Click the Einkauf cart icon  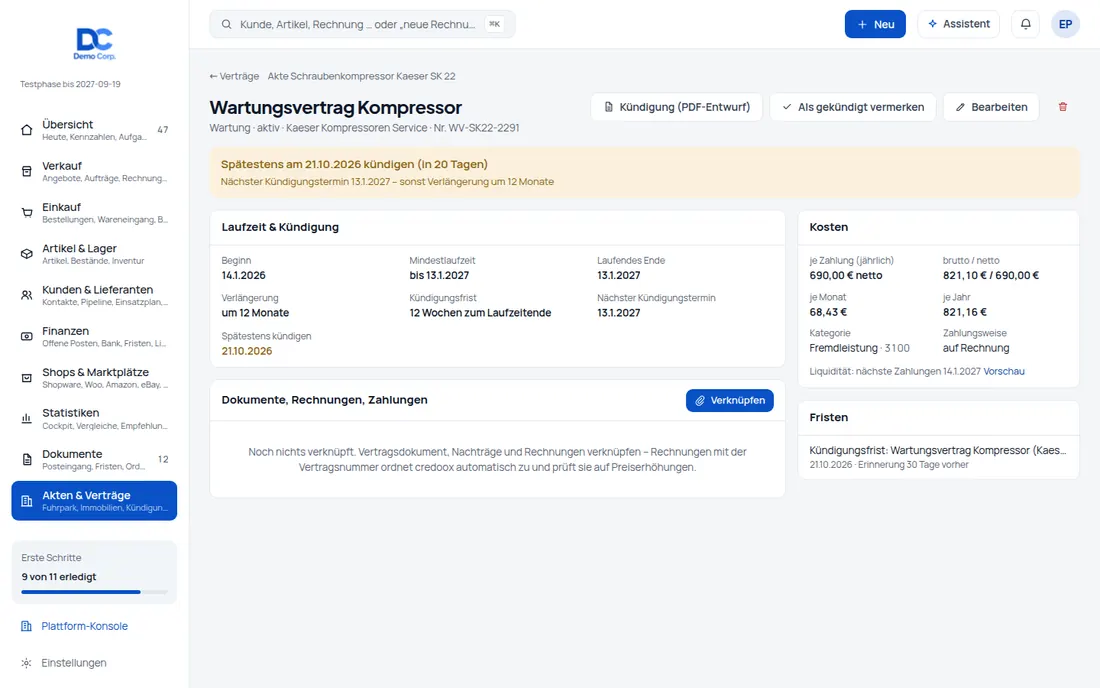[27, 213]
